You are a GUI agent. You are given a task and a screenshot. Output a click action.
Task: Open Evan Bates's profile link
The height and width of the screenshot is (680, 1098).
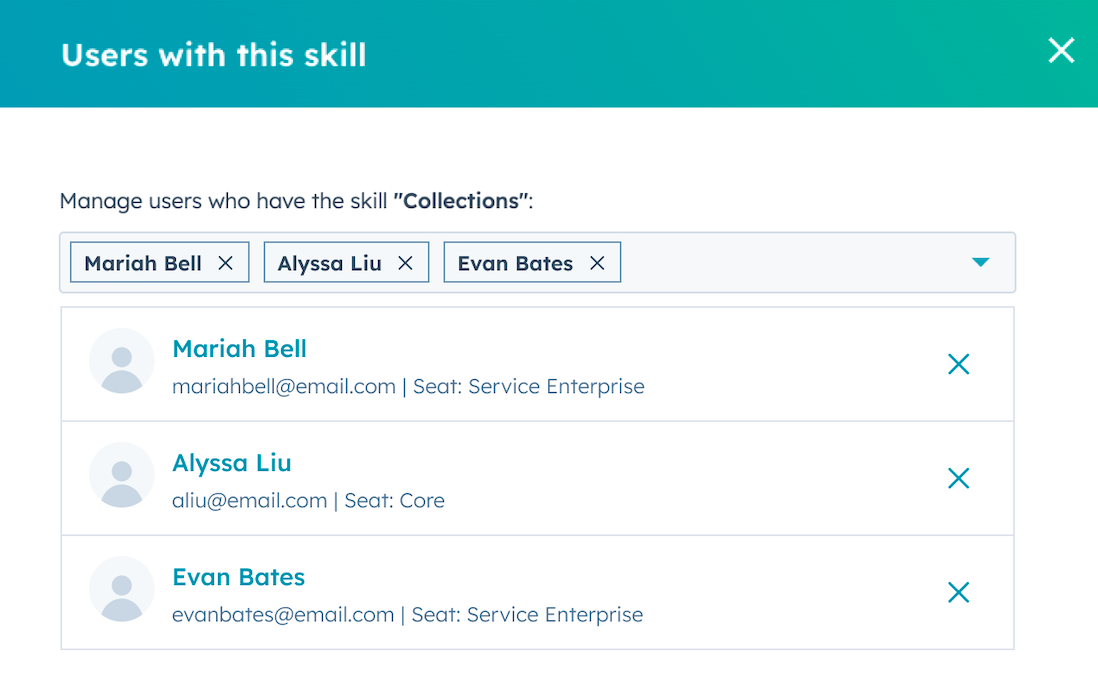point(238,577)
